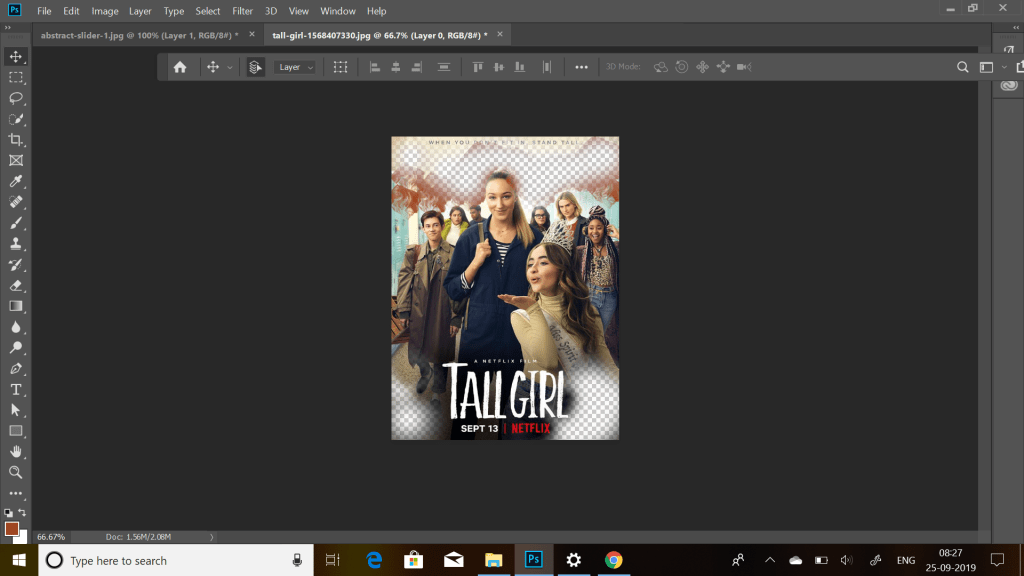This screenshot has height=576, width=1024.
Task: Select the Lasso tool
Action: click(16, 98)
